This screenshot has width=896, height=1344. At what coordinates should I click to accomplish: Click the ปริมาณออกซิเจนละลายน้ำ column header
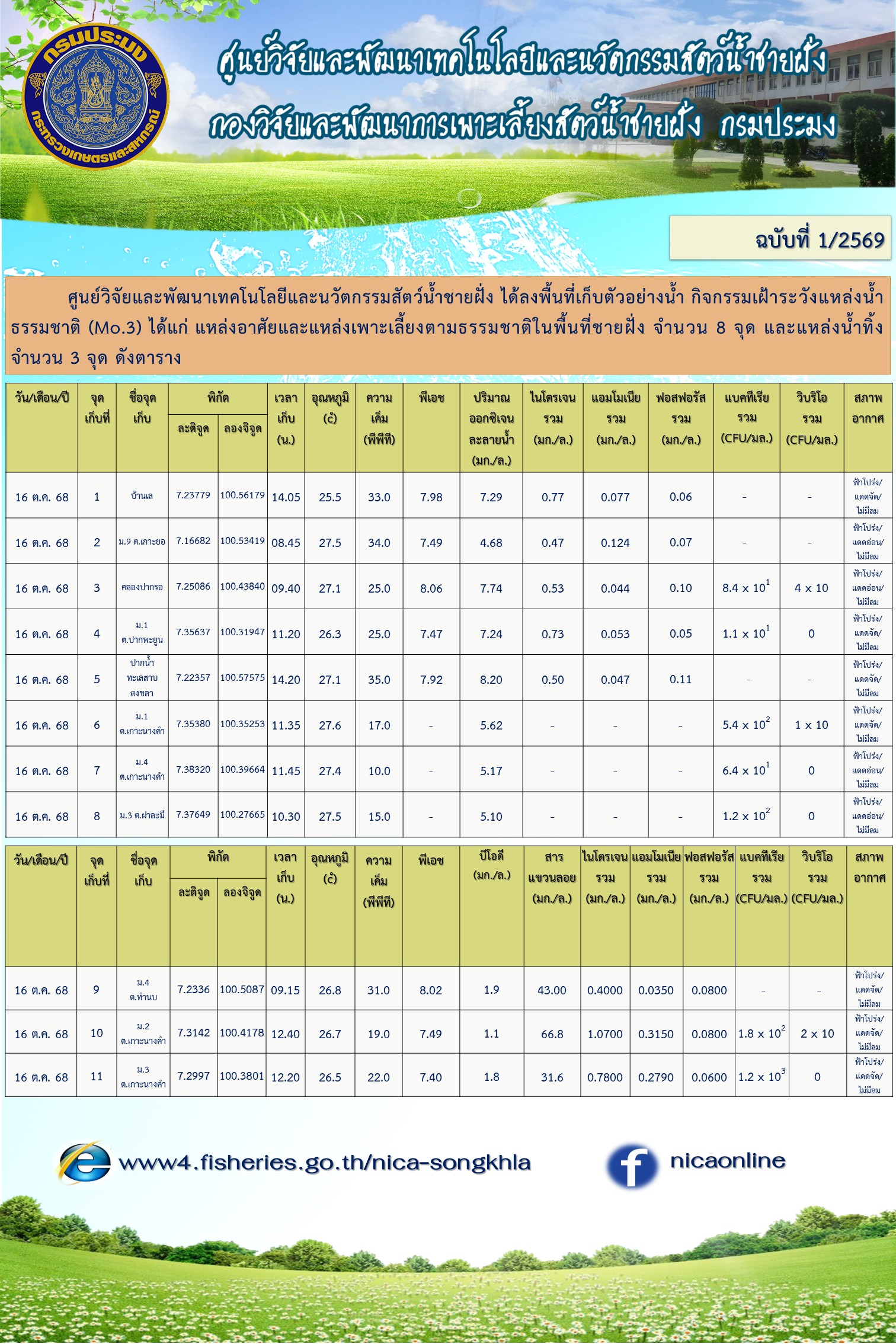coord(491,428)
